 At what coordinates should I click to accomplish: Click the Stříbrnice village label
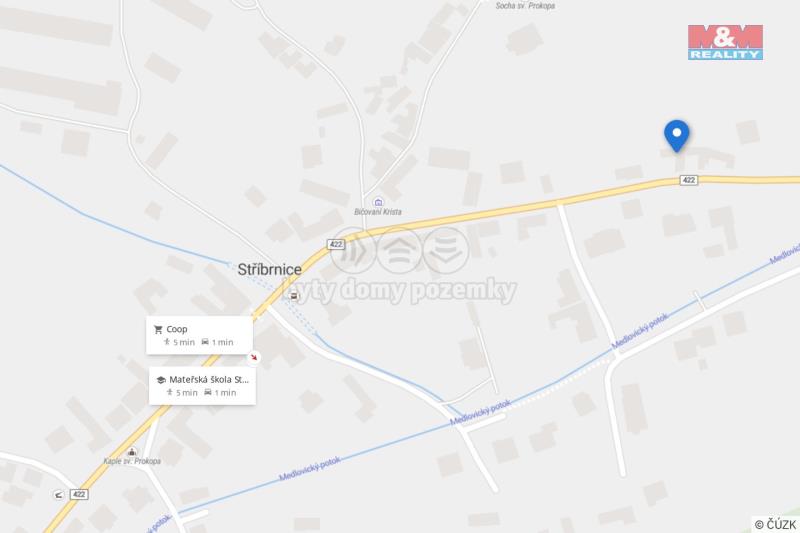pos(269,269)
